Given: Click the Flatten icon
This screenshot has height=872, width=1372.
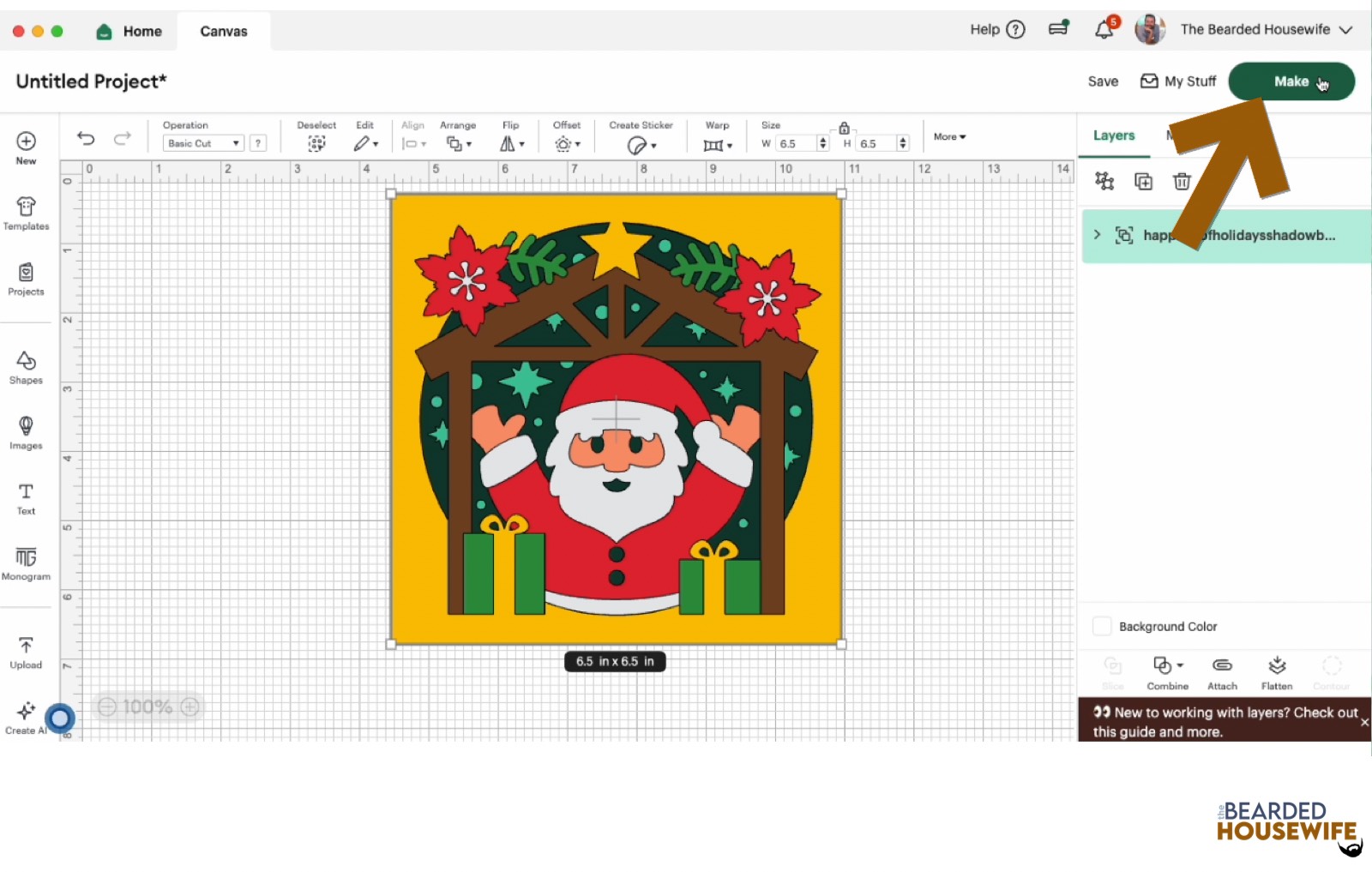Looking at the screenshot, I should 1276,672.
